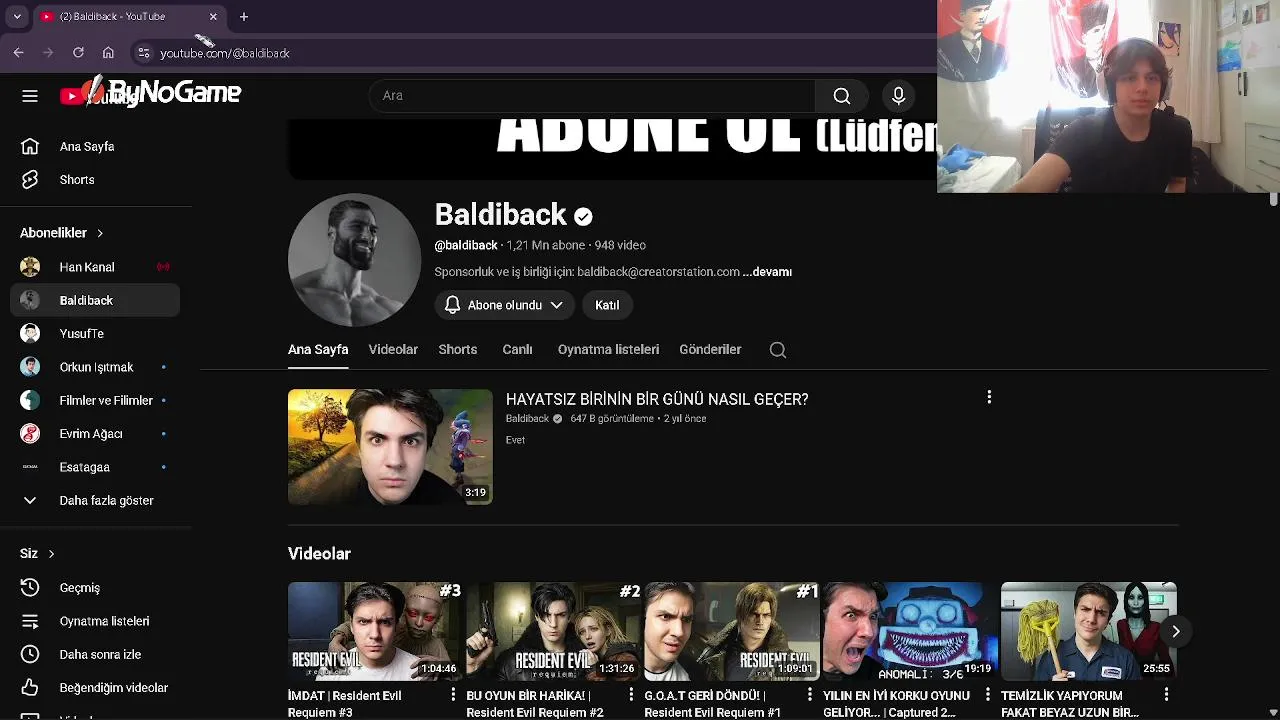Viewport: 1280px width, 720px height.
Task: Go to Ana Sayfa in sidebar
Action: point(96,146)
